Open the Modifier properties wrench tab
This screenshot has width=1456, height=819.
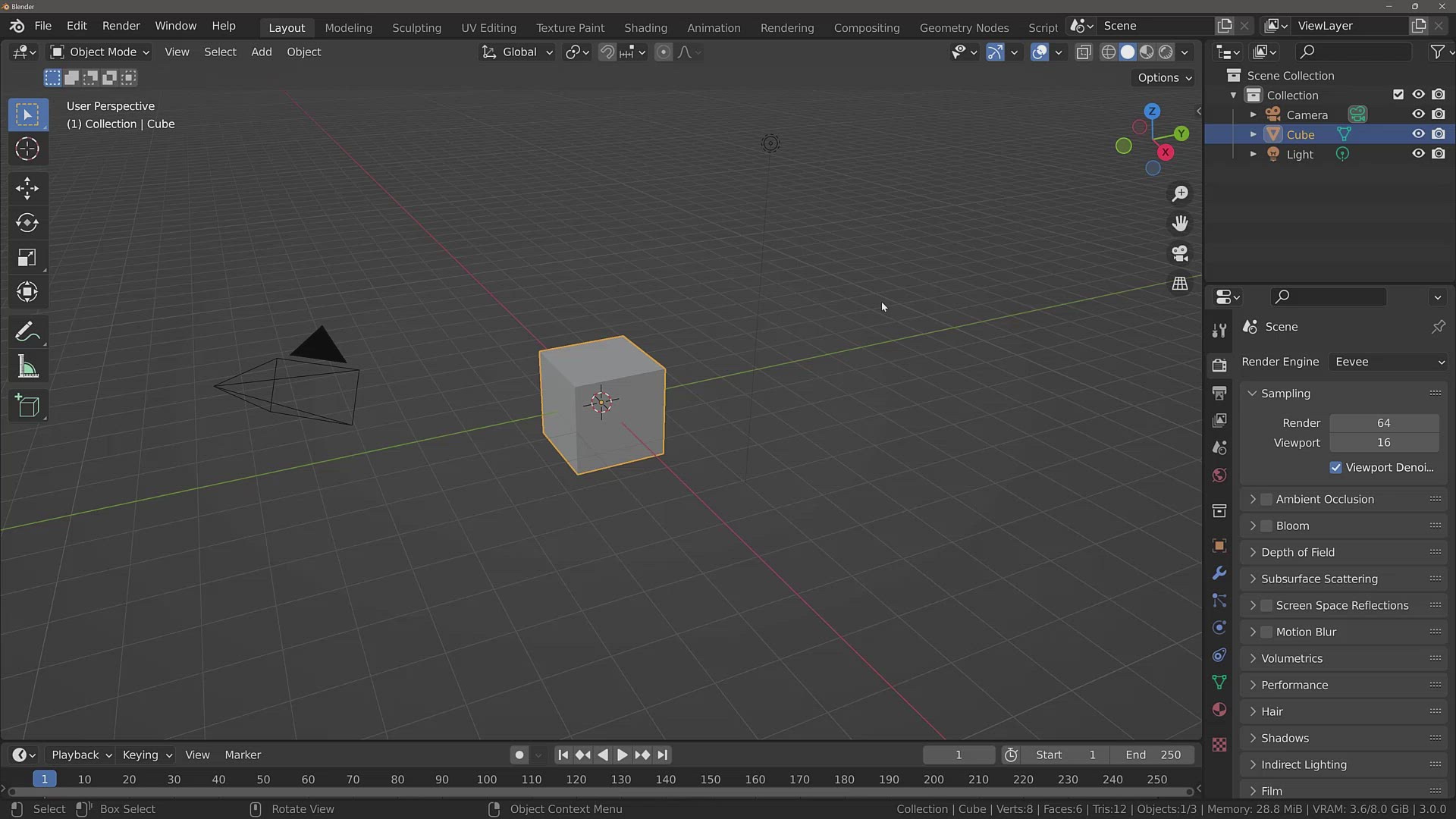click(1219, 573)
